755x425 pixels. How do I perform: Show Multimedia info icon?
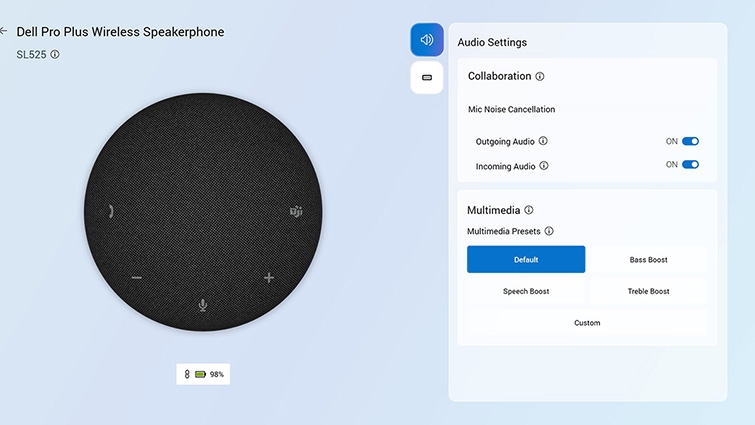(x=529, y=210)
